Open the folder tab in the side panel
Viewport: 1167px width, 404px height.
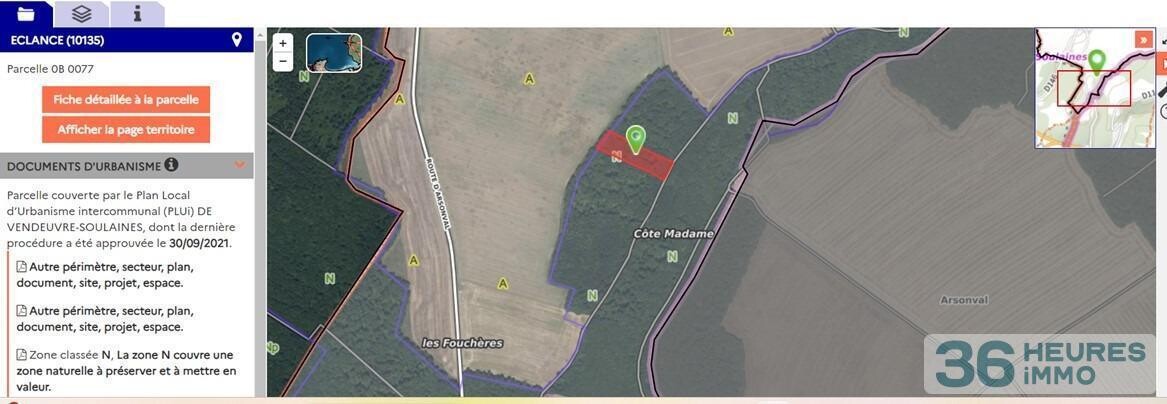pyautogui.click(x=26, y=13)
